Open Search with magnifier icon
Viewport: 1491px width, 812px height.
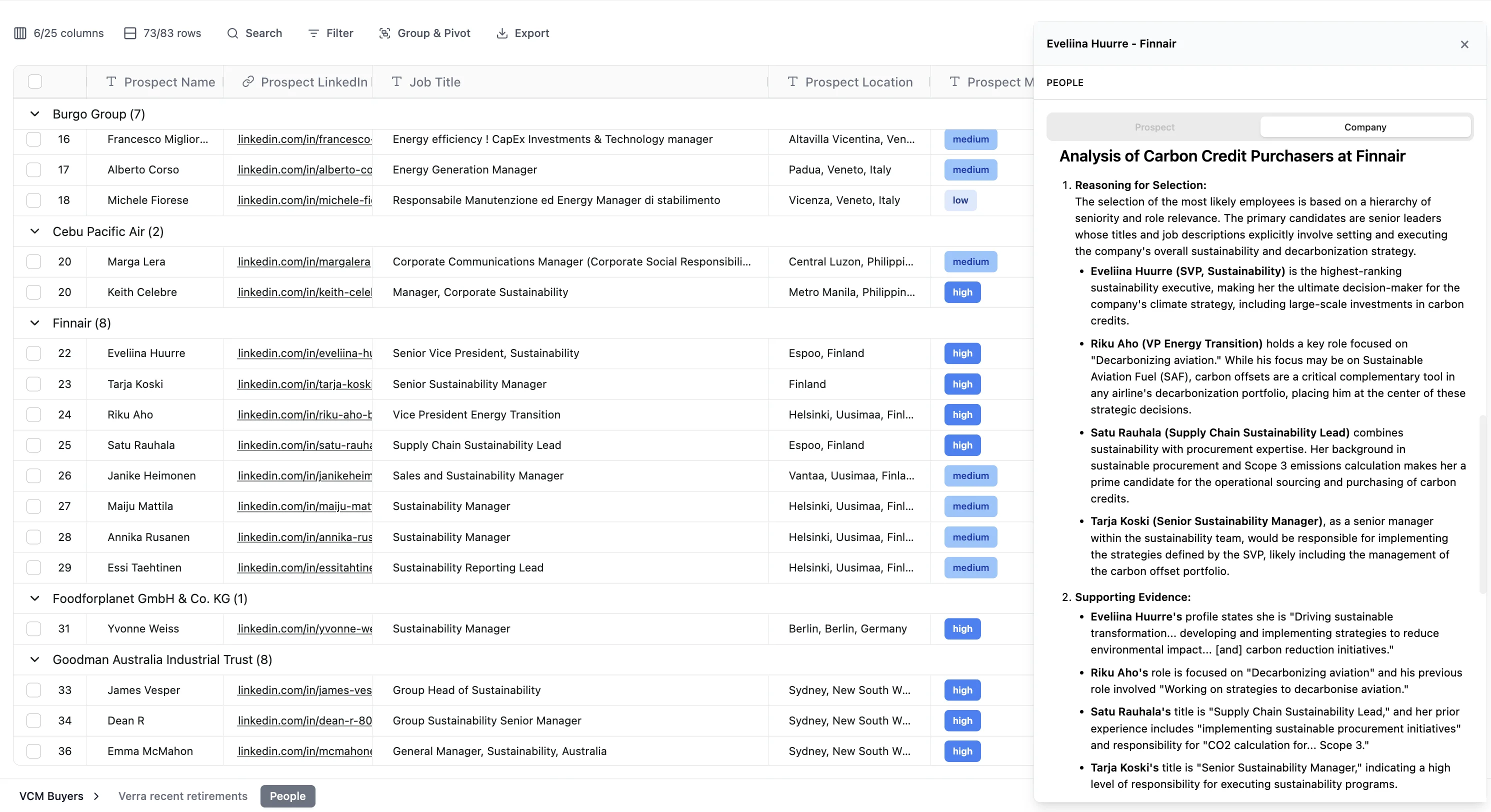(x=232, y=33)
